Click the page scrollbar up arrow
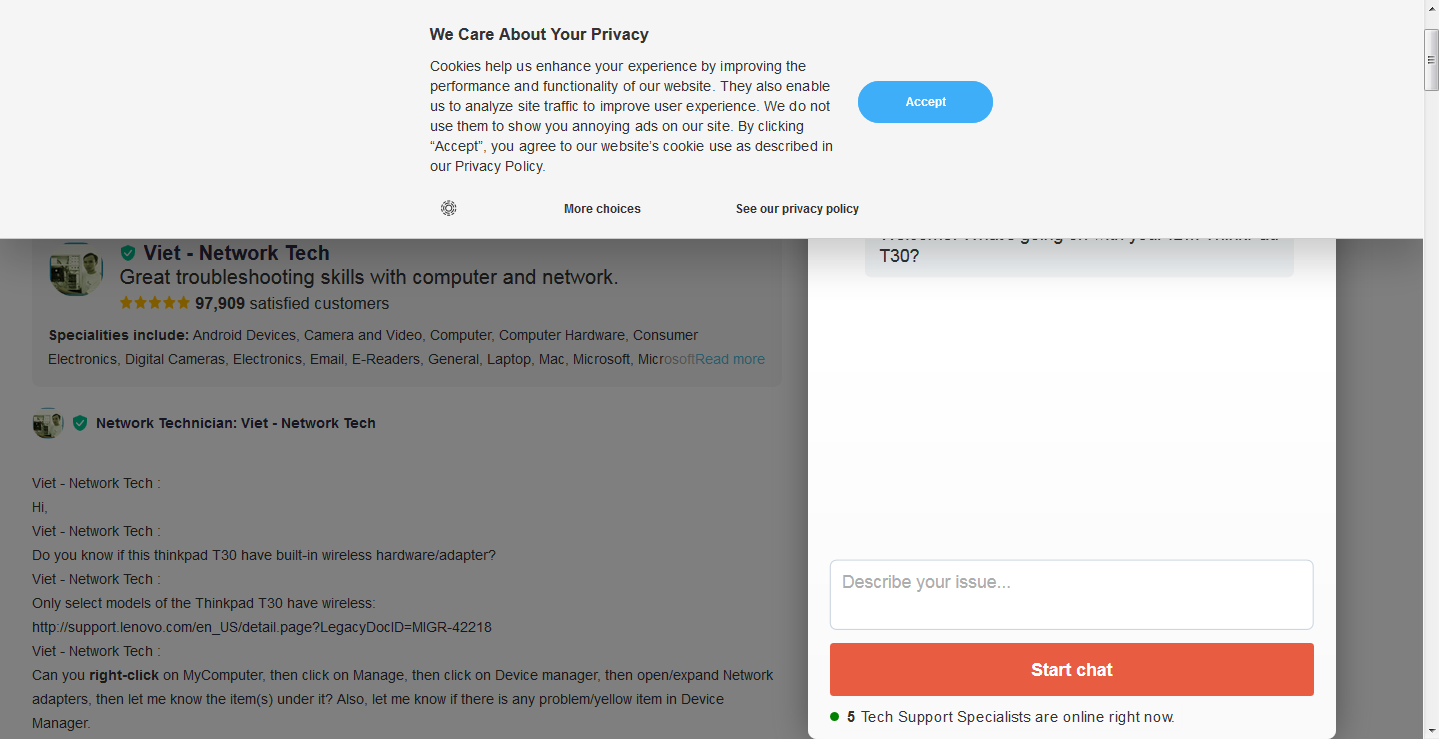The image size is (1439, 739). pyautogui.click(x=1431, y=8)
